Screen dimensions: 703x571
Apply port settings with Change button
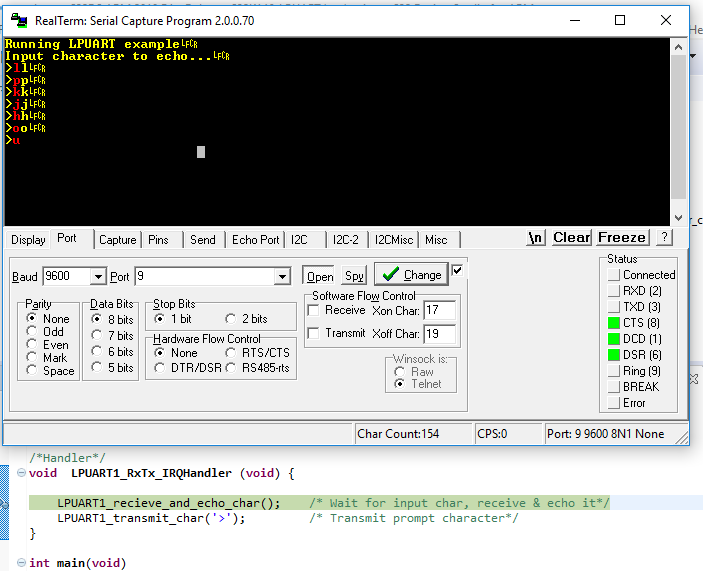click(411, 274)
